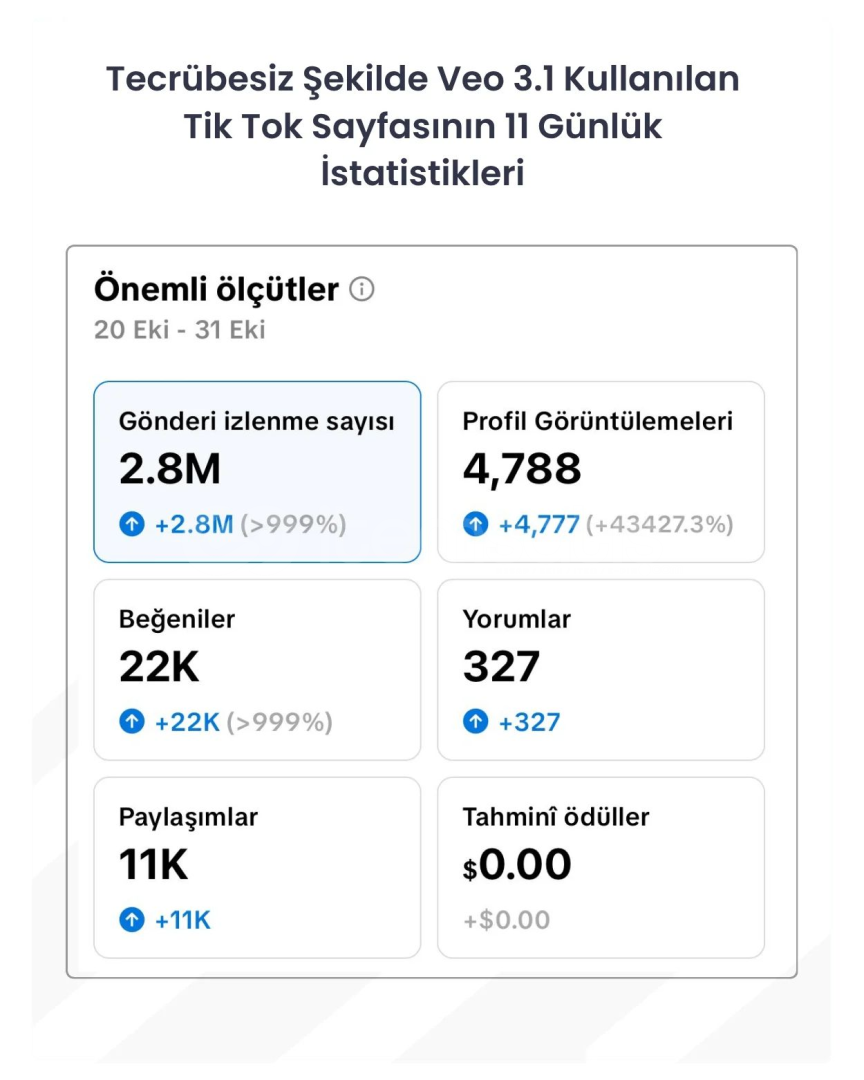Screen dimensions: 864x1080
Task: Click the +22K likes change figure
Action: (187, 722)
